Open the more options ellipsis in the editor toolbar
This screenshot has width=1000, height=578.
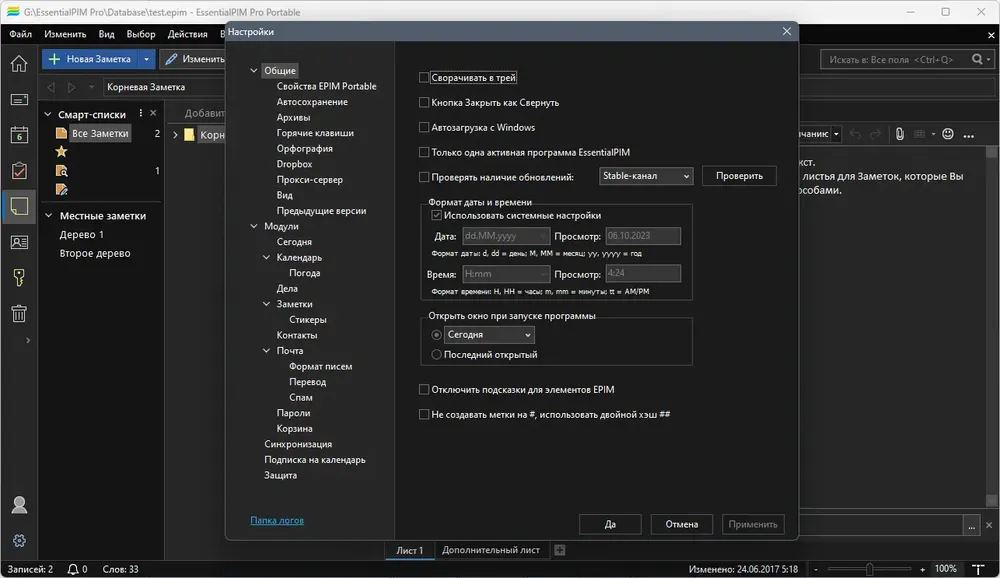pyautogui.click(x=969, y=135)
